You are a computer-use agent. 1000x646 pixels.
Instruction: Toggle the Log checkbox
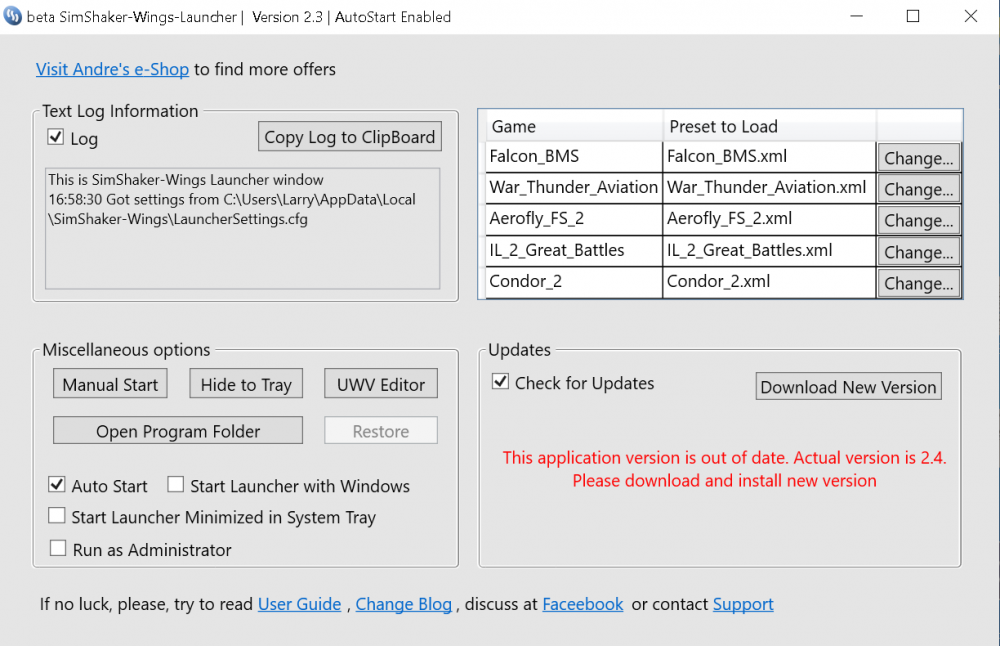point(56,138)
